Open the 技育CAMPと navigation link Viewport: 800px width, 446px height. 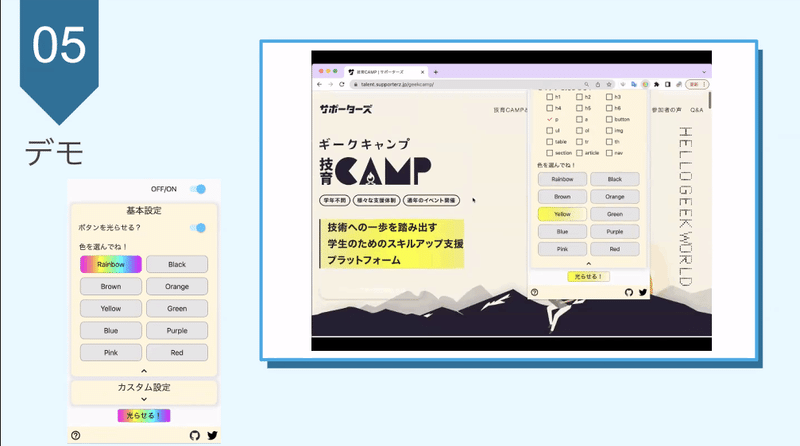click(511, 110)
